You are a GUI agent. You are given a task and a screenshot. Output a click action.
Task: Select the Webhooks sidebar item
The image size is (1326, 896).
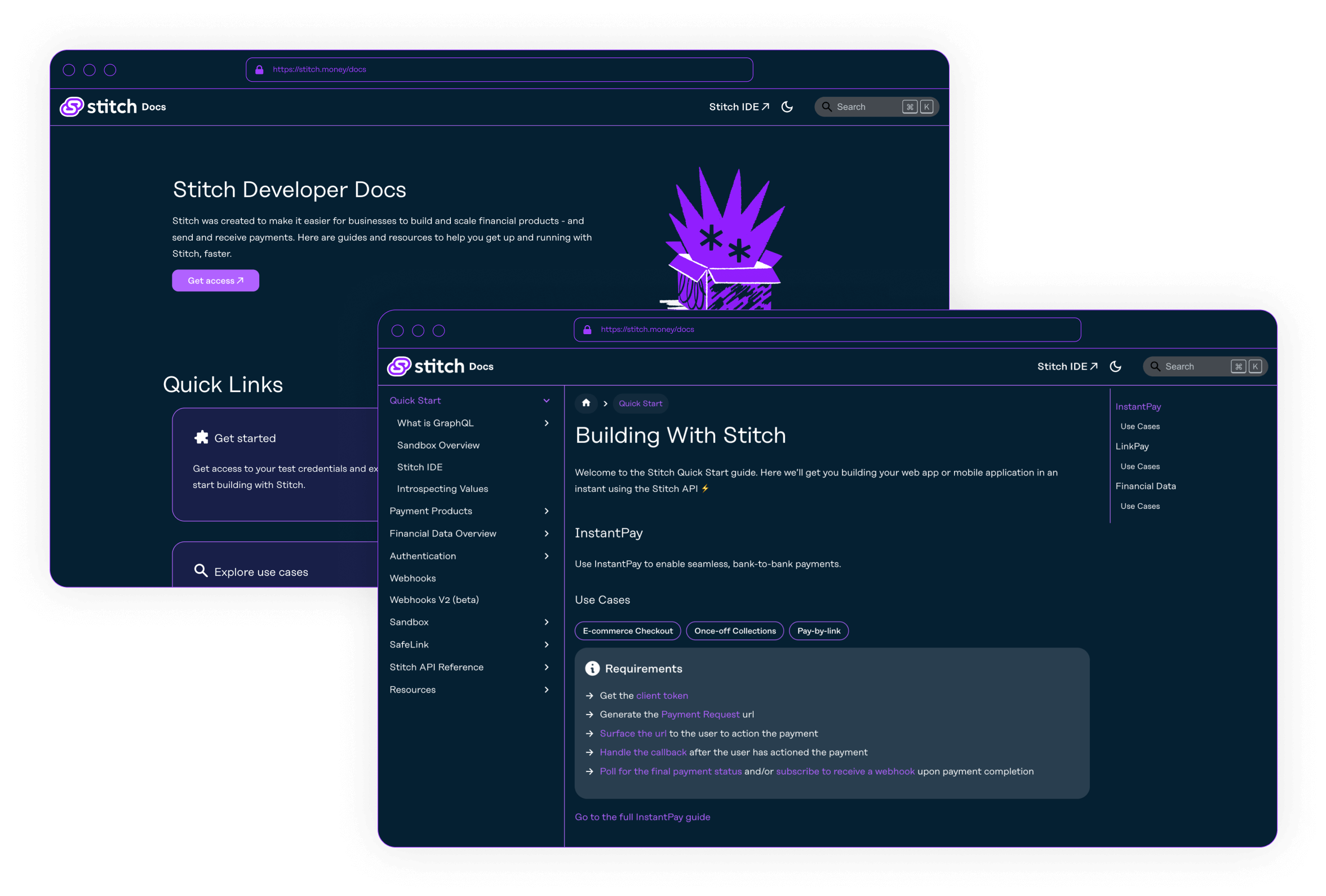[x=413, y=578]
